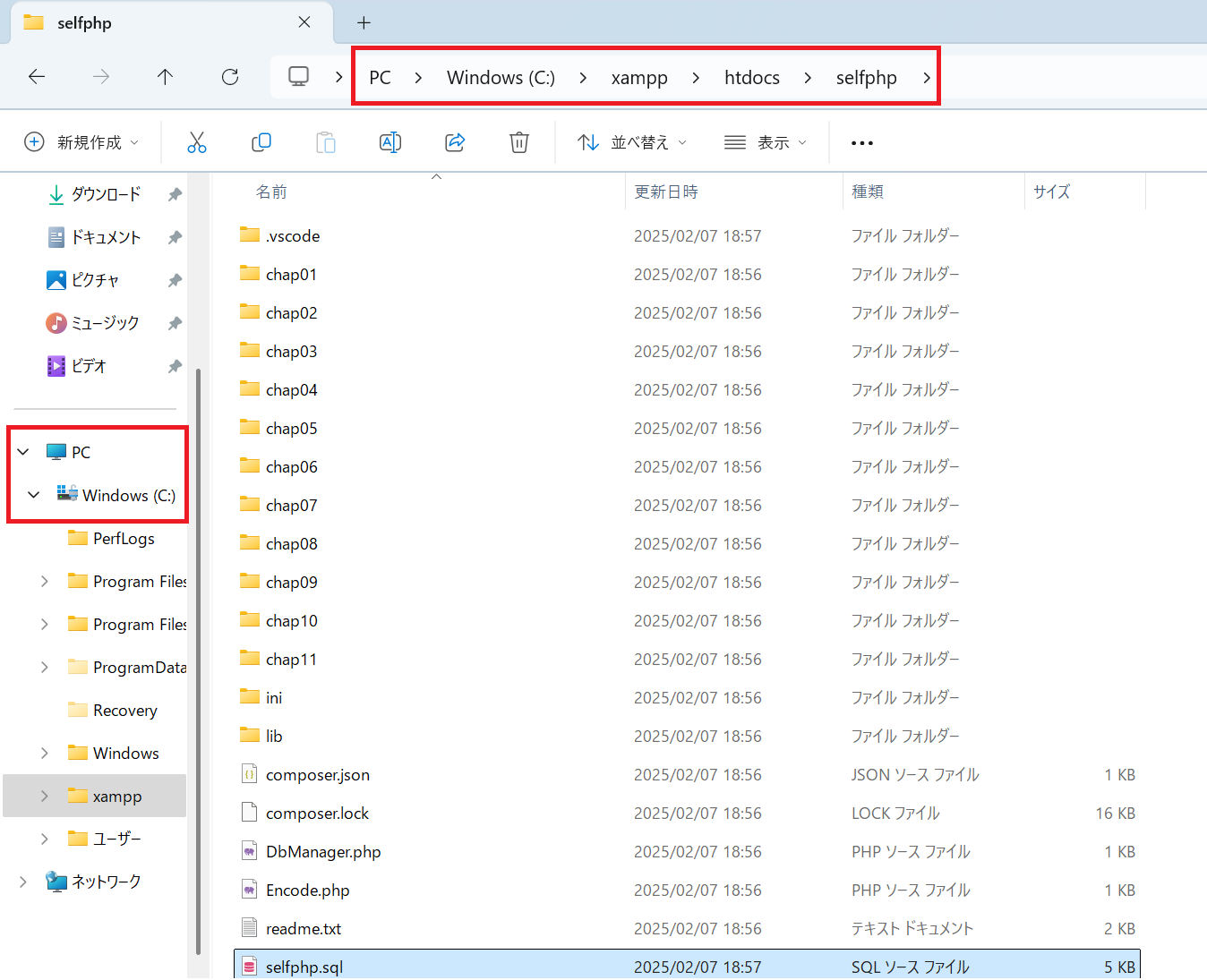Click the chevron after selfphp in address bar
The width and height of the screenshot is (1207, 980).
[x=927, y=78]
